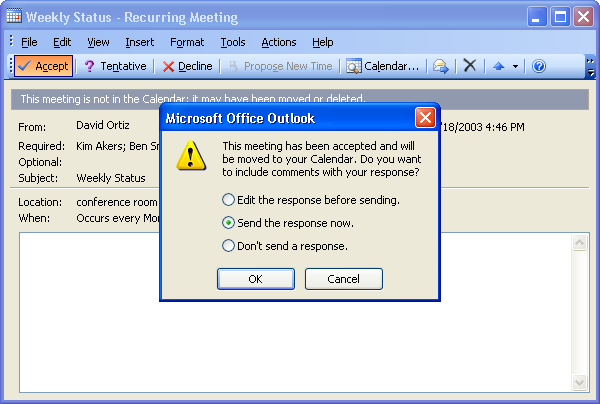
Task: Click the Decline meeting button
Action: pyautogui.click(x=187, y=66)
